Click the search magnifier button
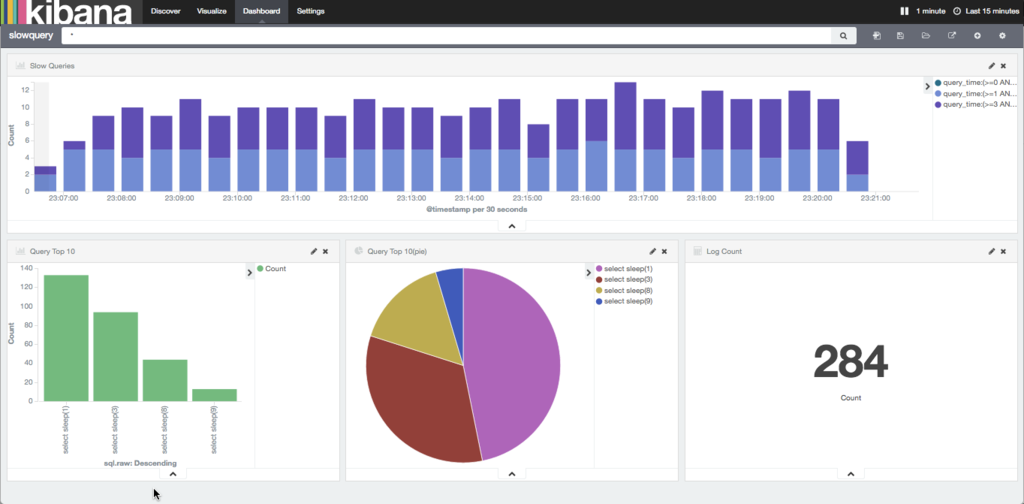 pyautogui.click(x=843, y=36)
